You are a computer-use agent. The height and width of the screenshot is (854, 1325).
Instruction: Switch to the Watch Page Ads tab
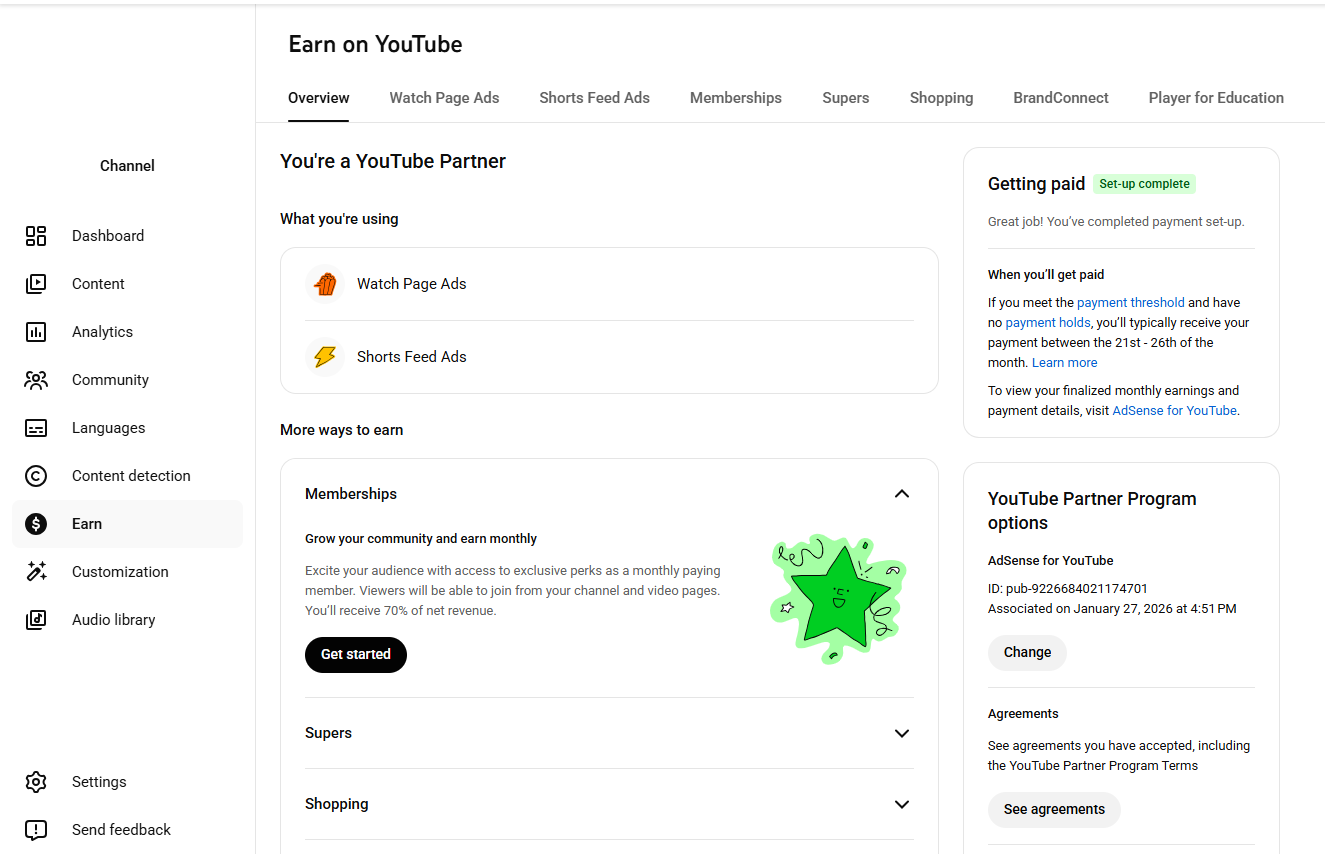(444, 98)
